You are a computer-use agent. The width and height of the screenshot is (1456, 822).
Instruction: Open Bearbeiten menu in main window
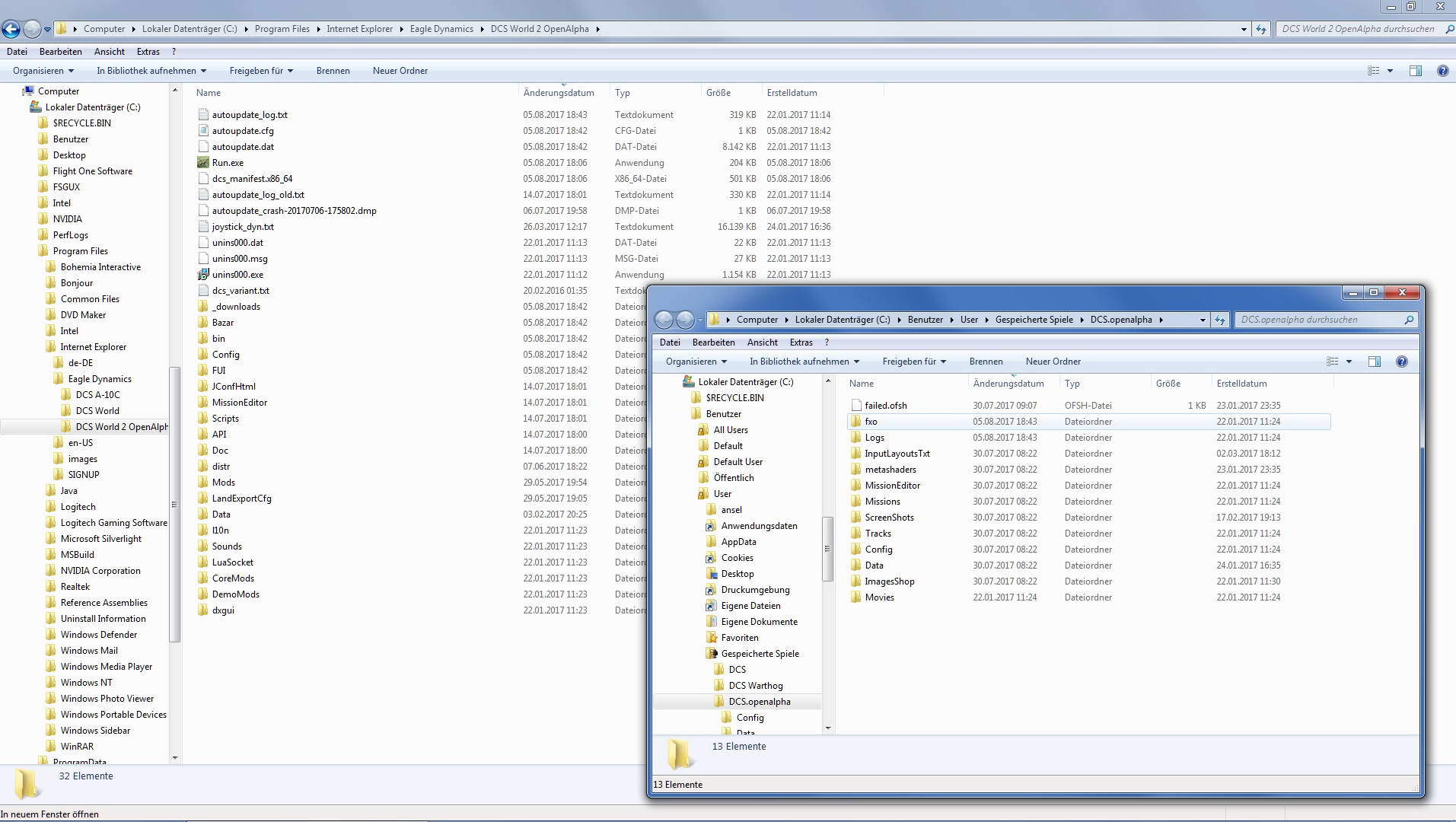tap(61, 52)
